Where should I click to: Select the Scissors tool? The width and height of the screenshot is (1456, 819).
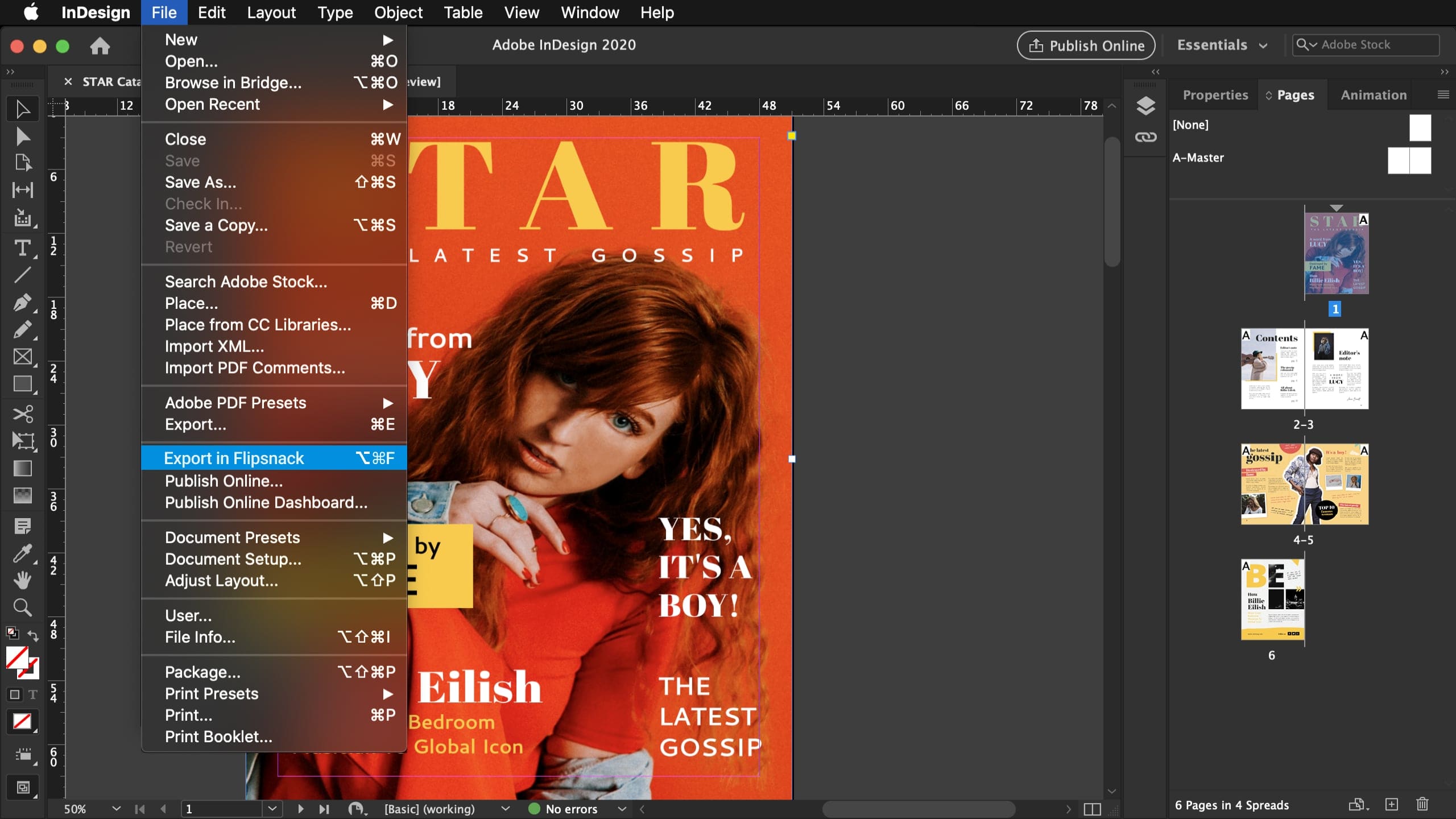23,413
